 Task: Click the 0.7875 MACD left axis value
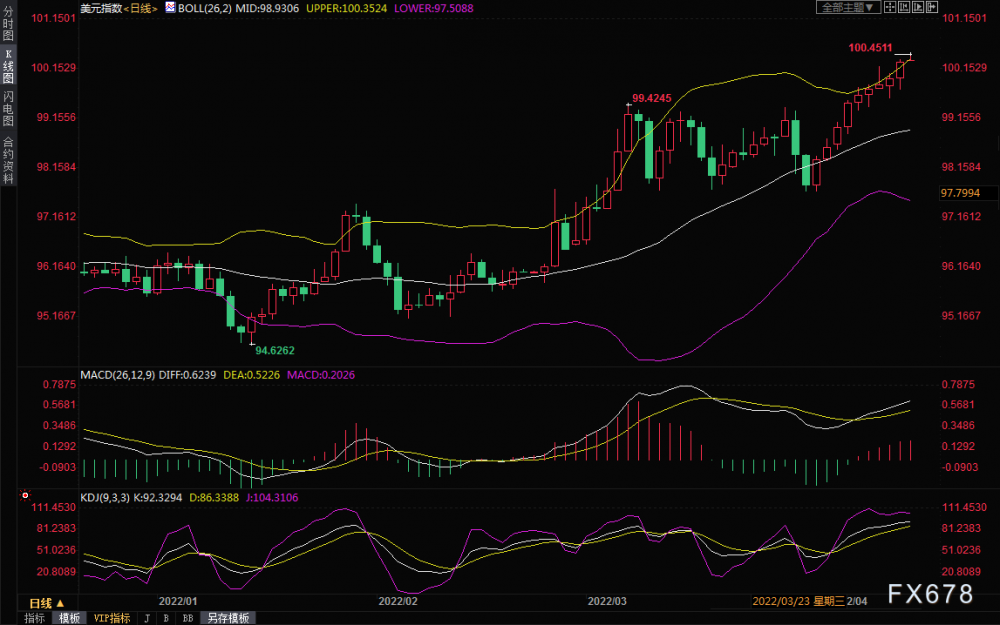click(x=59, y=385)
